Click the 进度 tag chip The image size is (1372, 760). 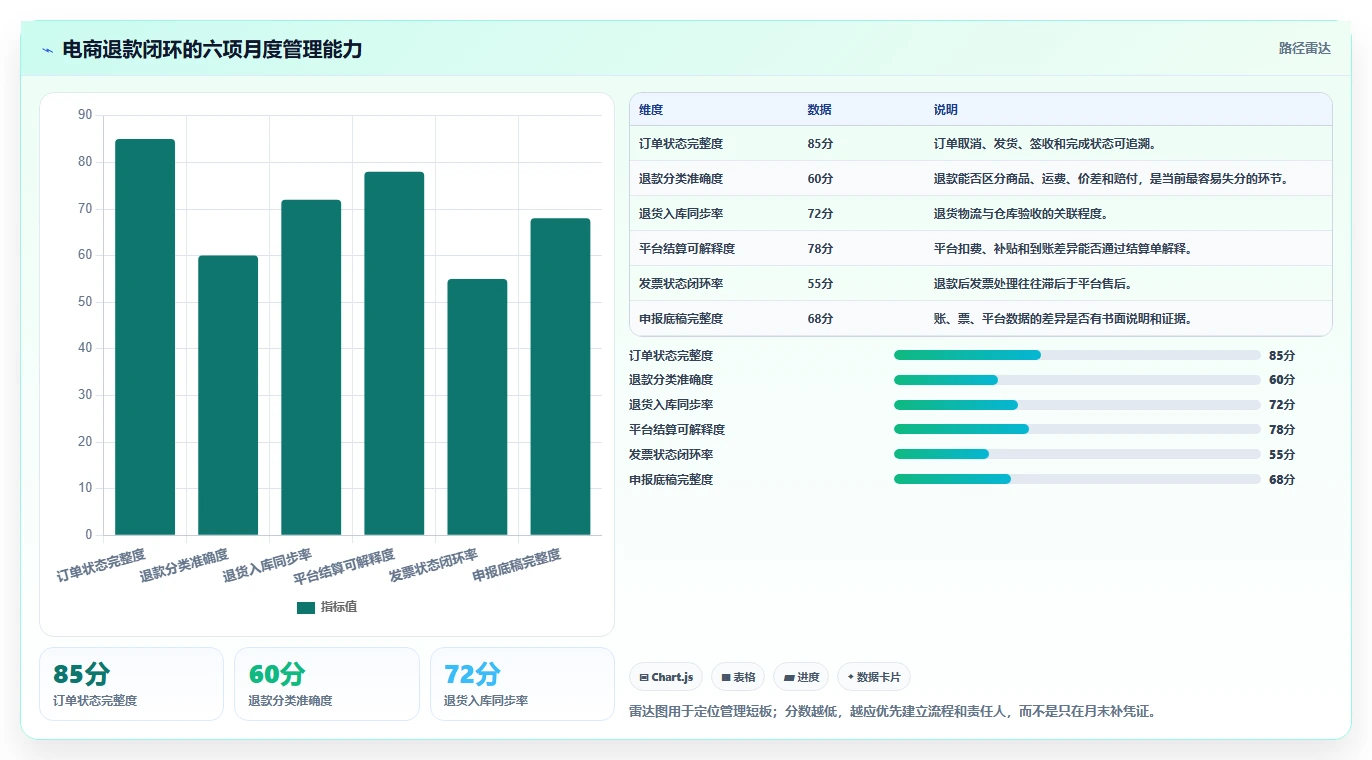pos(801,677)
